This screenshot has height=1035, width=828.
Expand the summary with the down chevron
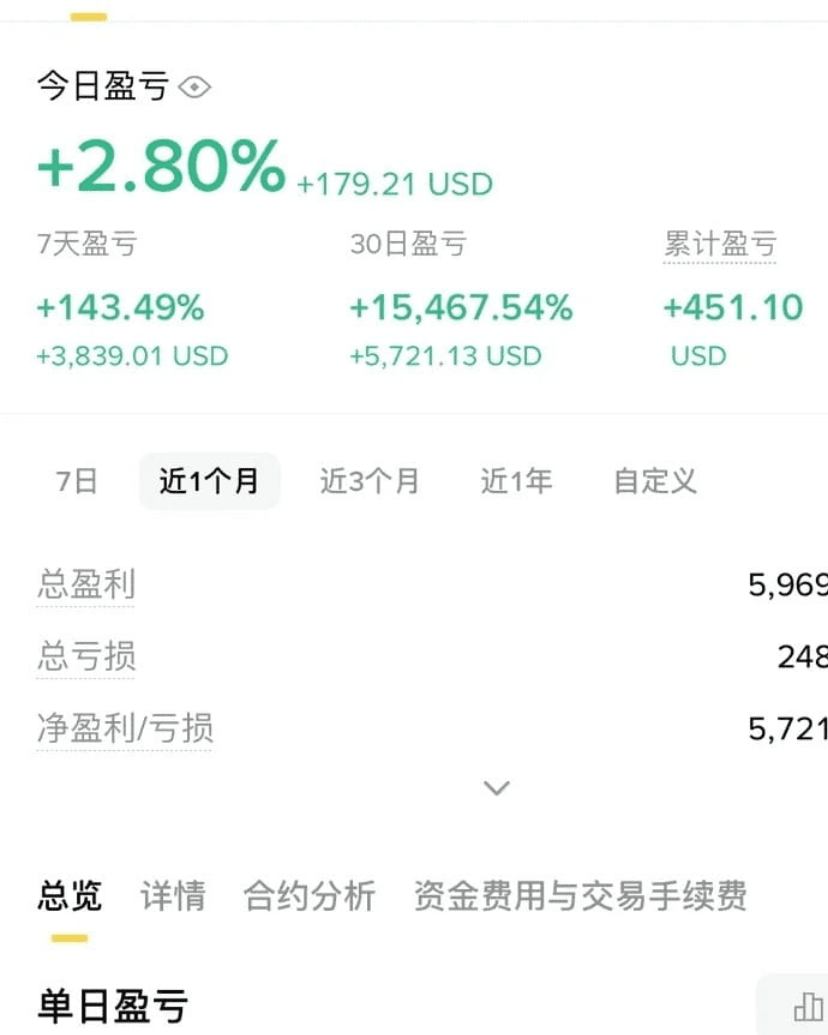(497, 787)
